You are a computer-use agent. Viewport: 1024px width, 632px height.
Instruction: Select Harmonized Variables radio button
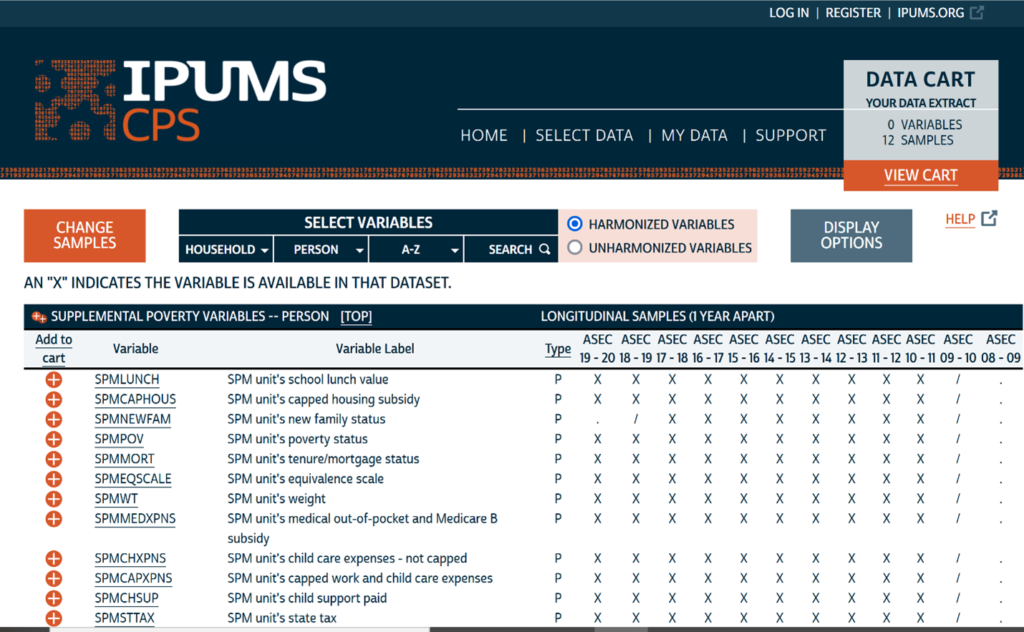575,224
